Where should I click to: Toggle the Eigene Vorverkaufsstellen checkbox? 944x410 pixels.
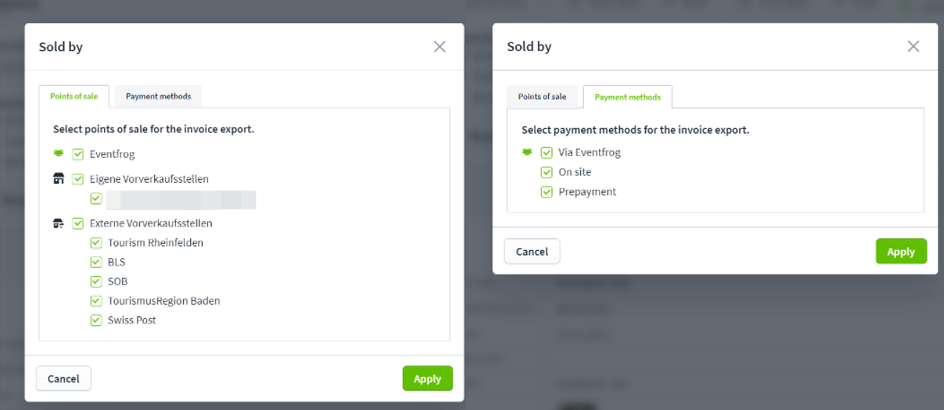click(78, 179)
